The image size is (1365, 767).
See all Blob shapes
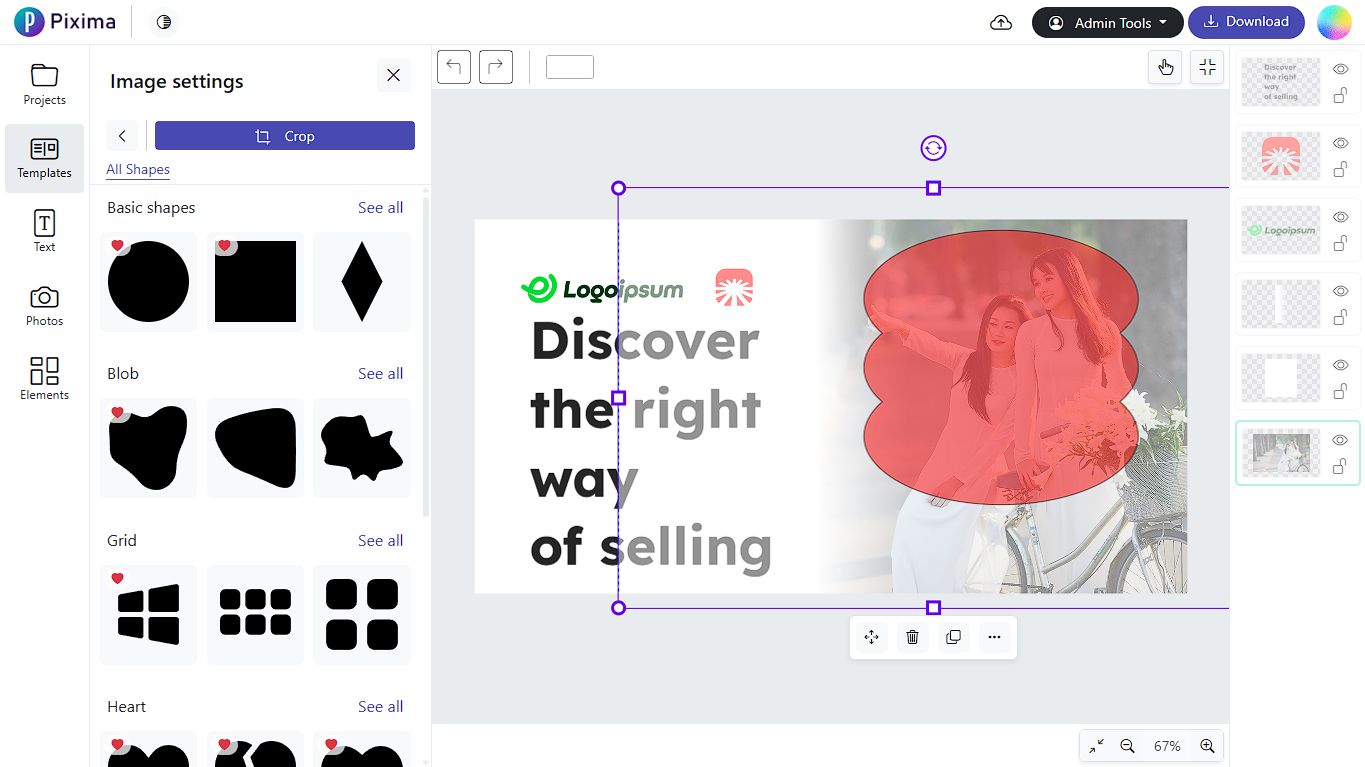coord(381,374)
